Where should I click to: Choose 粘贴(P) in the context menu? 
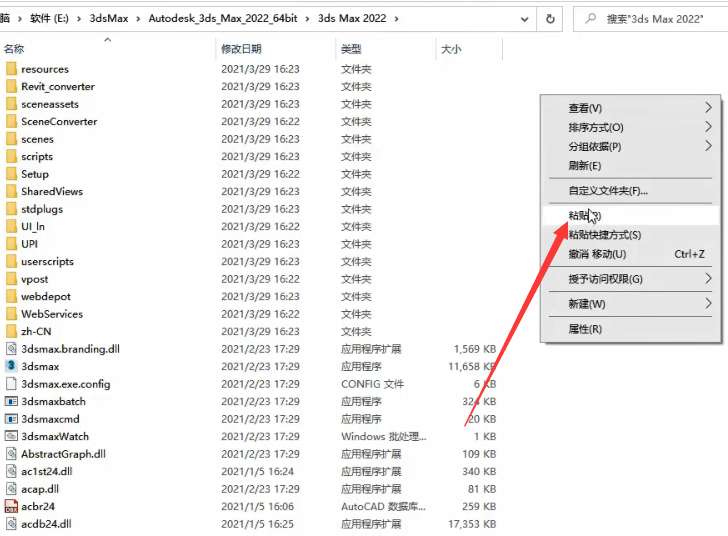(630, 216)
